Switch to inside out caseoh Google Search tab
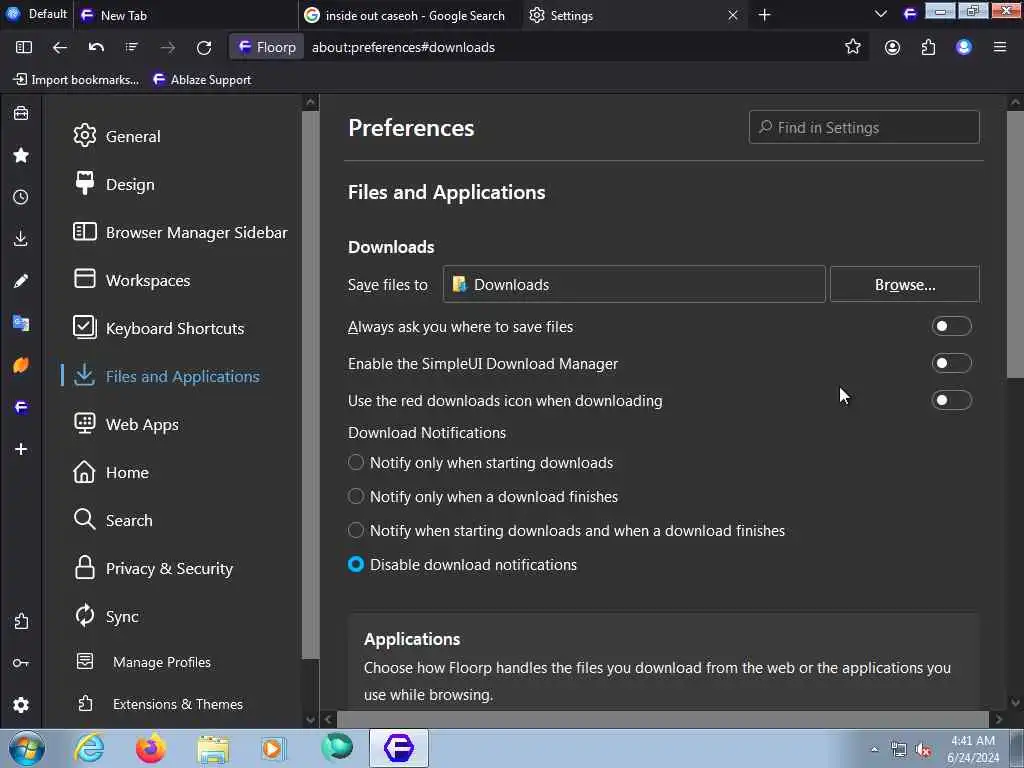This screenshot has width=1024, height=768. coord(410,15)
